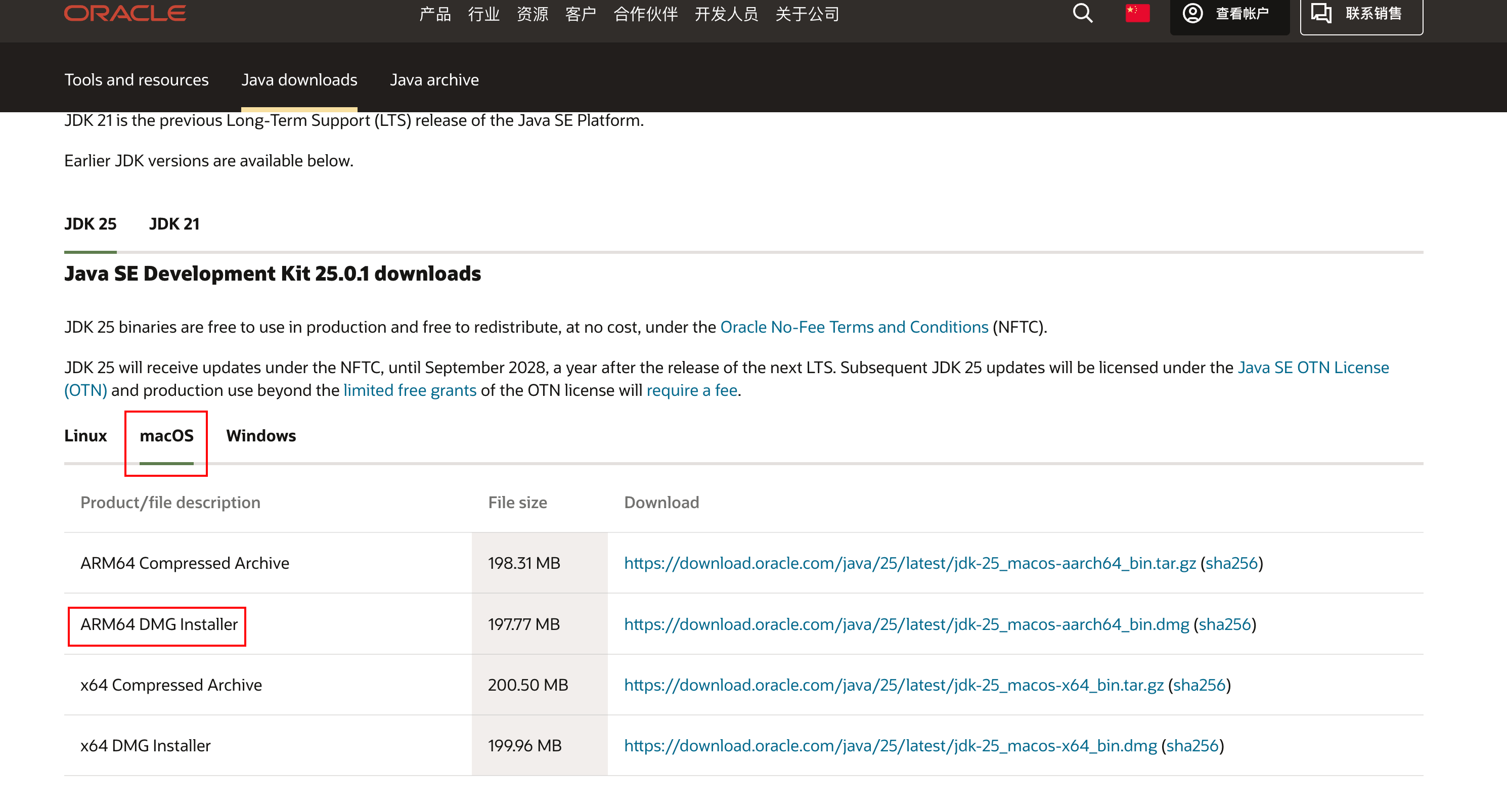The image size is (1507, 812).
Task: Open sha256 for ARM64 Compressed Archive
Action: [x=1231, y=563]
